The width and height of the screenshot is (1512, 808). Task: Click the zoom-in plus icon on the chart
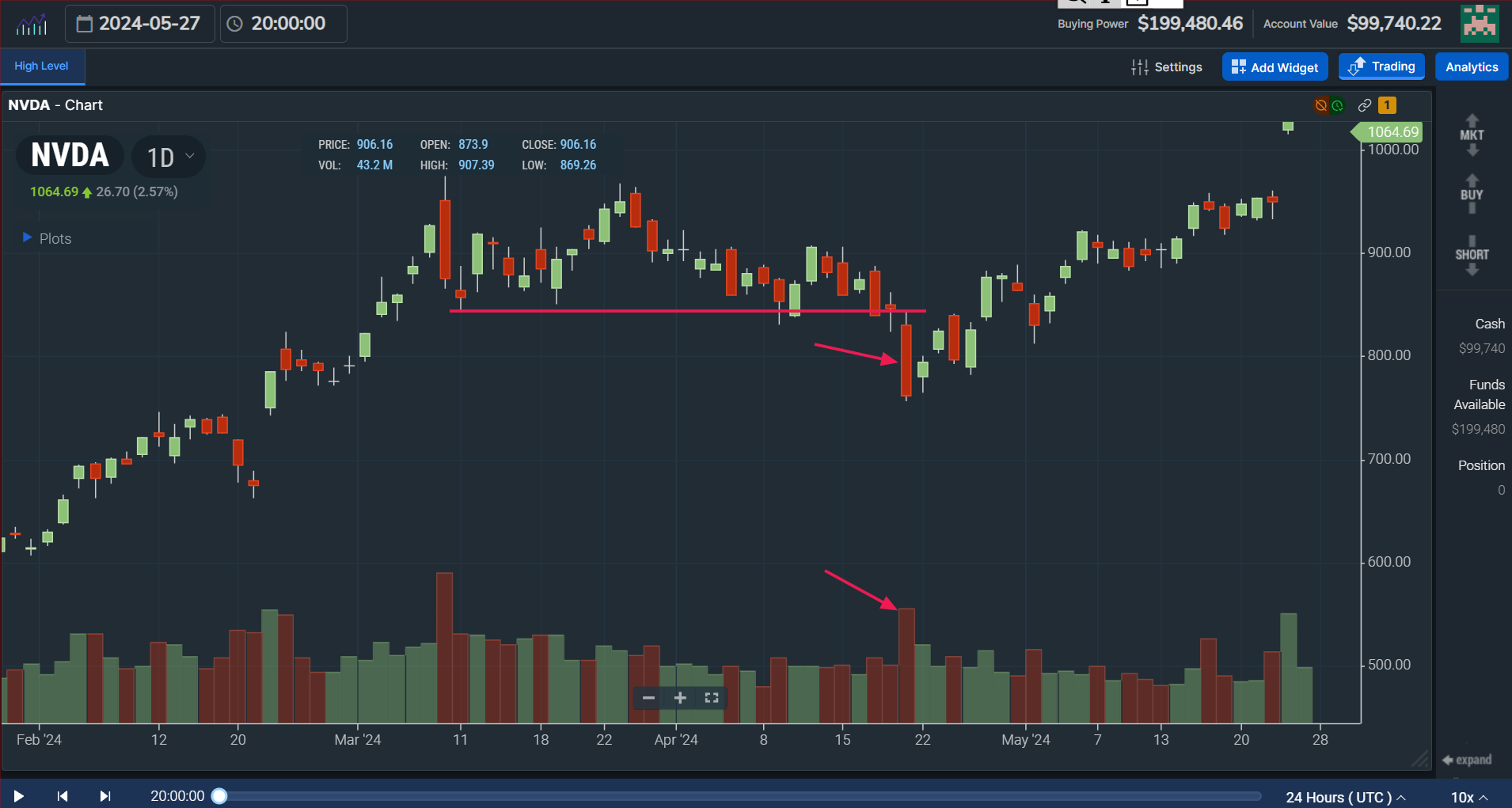coord(678,698)
